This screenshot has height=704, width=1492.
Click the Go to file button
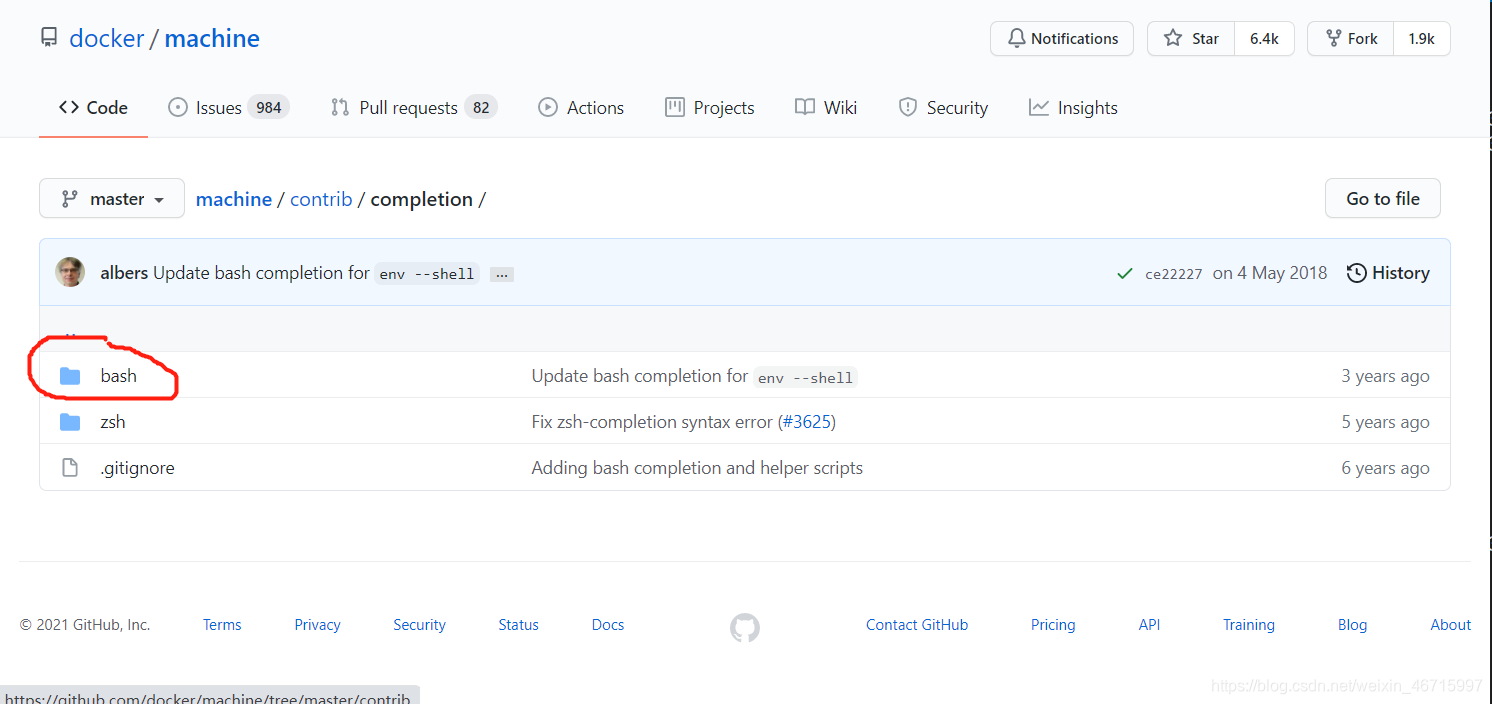[x=1382, y=198]
